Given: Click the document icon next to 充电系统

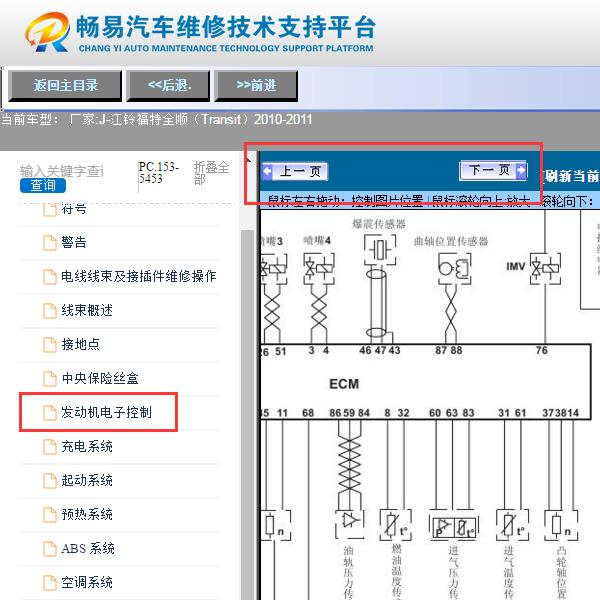Looking at the screenshot, I should click(x=50, y=447).
